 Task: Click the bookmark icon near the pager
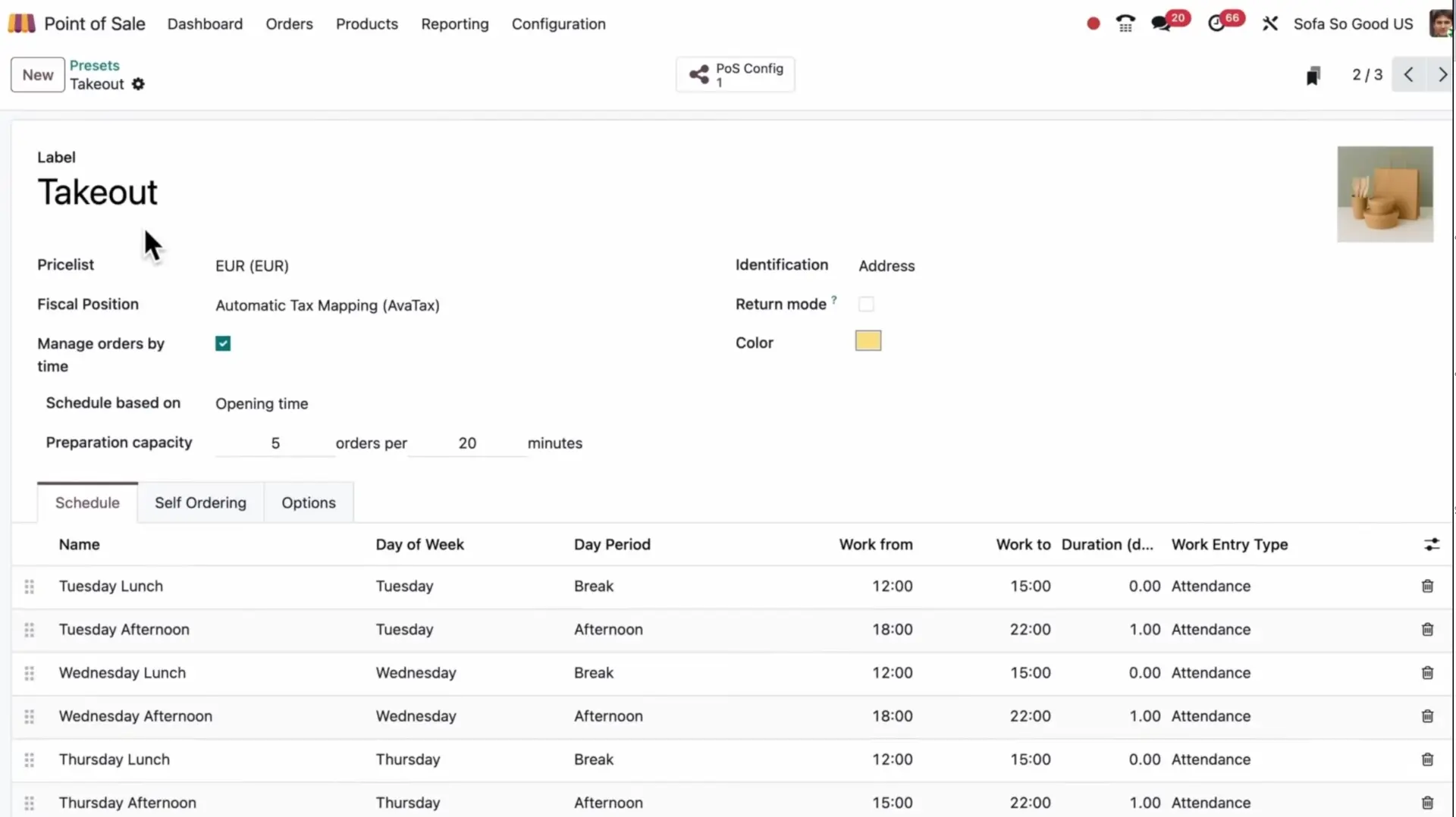point(1313,74)
